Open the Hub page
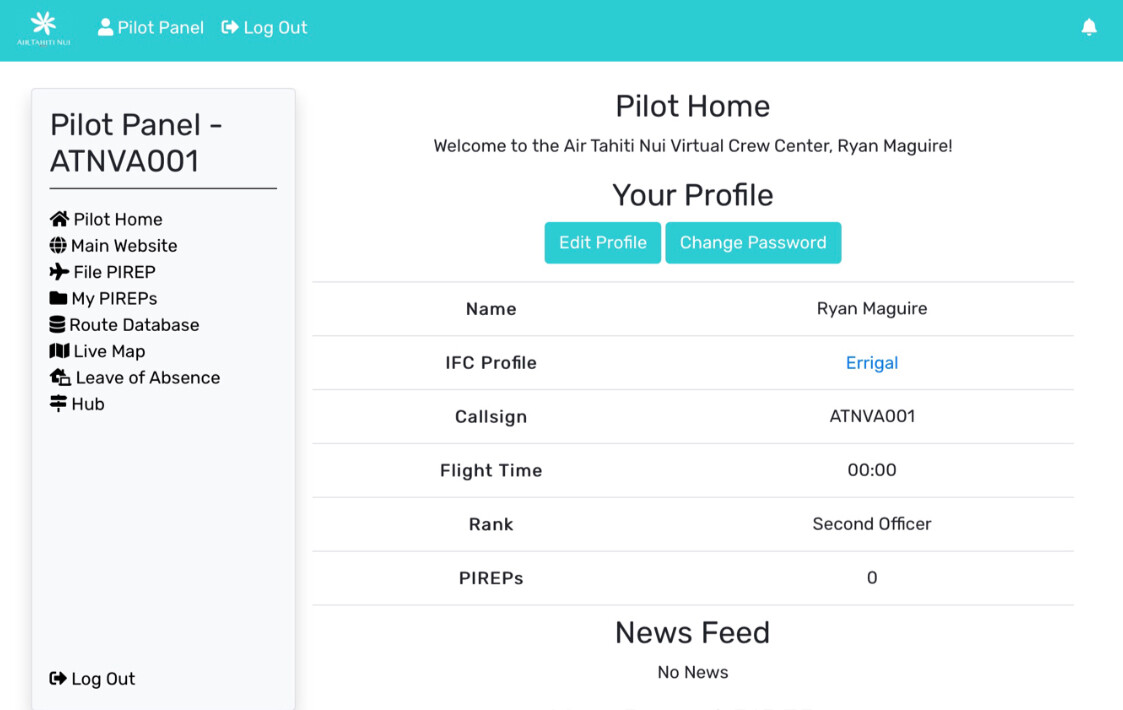This screenshot has height=710, width=1123. pos(77,404)
